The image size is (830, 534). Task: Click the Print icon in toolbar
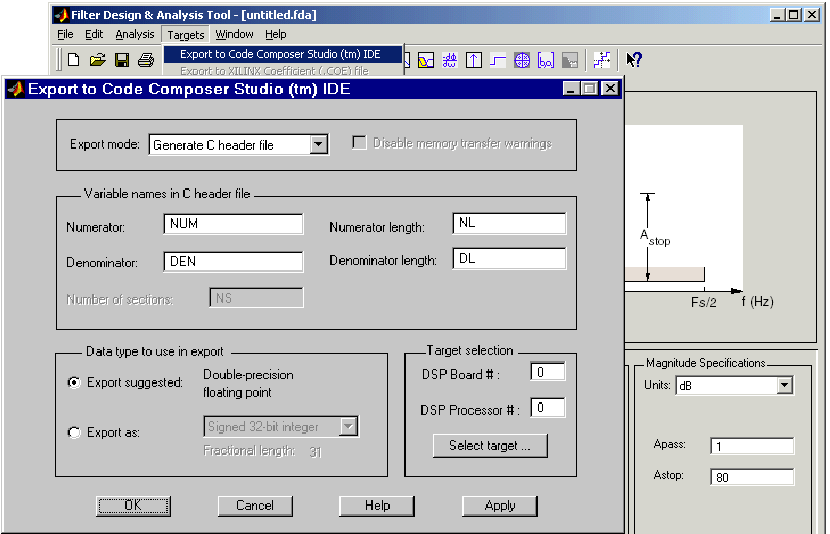[x=146, y=60]
